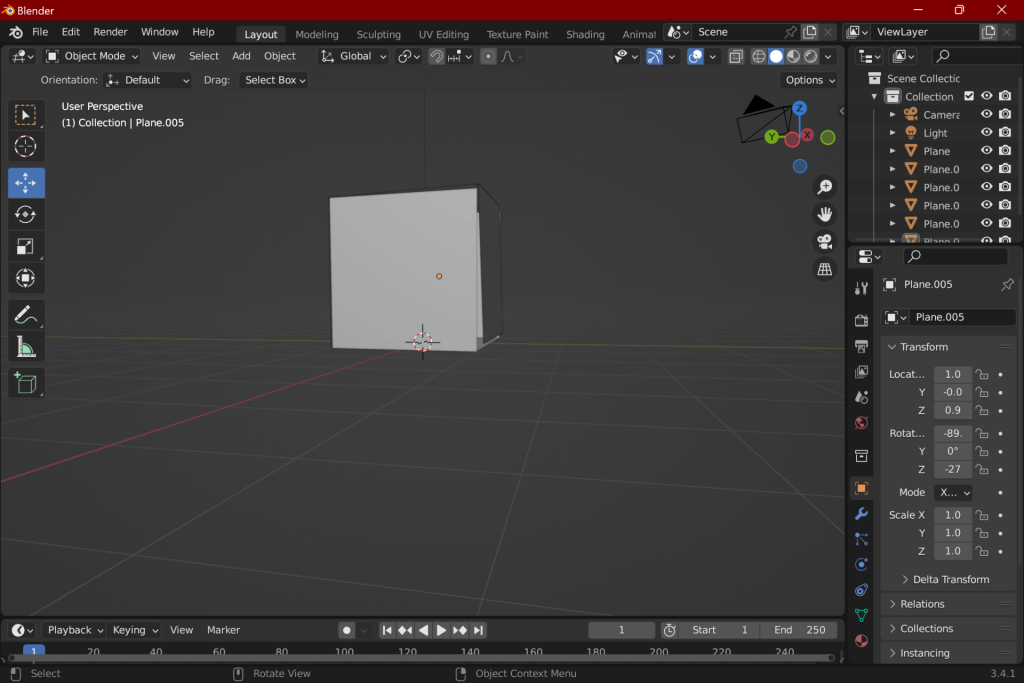Viewport: 1024px width, 683px height.
Task: Open rotation Mode dropdown
Action: [x=955, y=492]
